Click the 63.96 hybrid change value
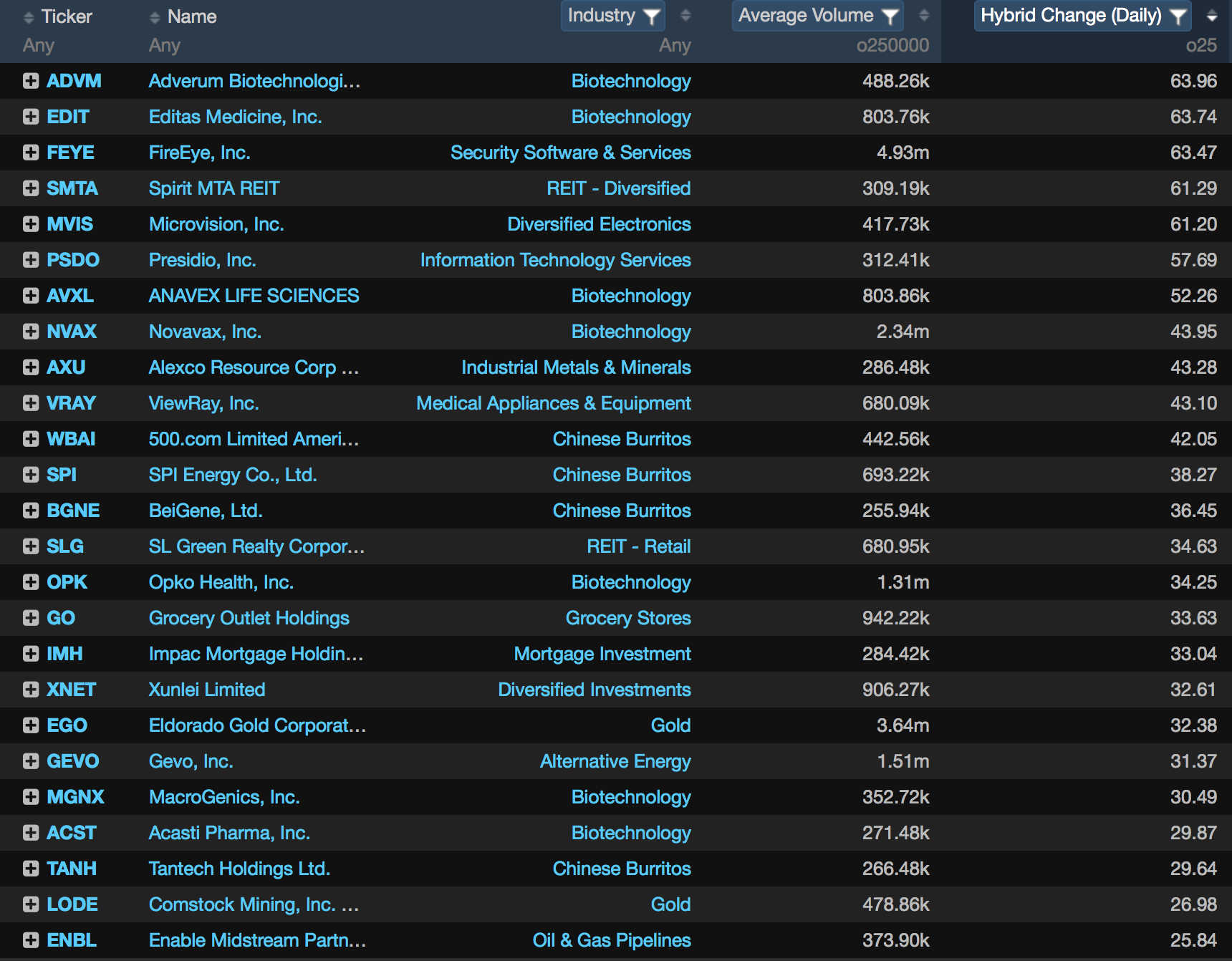The width and height of the screenshot is (1232, 961). (x=1193, y=81)
